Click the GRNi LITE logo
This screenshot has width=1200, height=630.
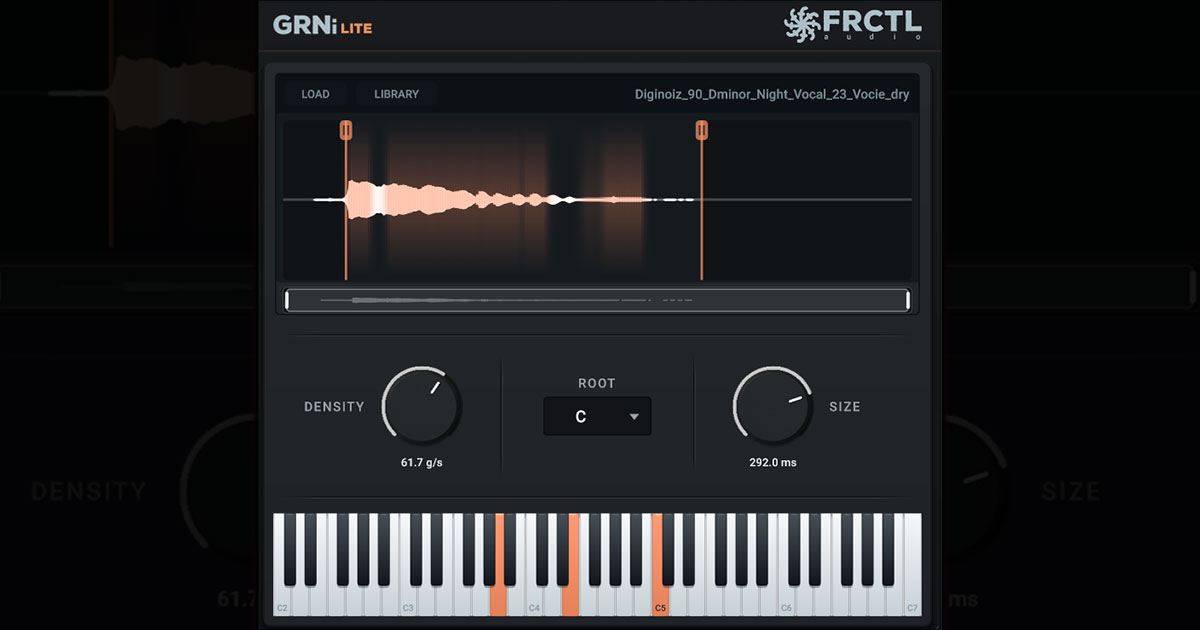coord(322,25)
